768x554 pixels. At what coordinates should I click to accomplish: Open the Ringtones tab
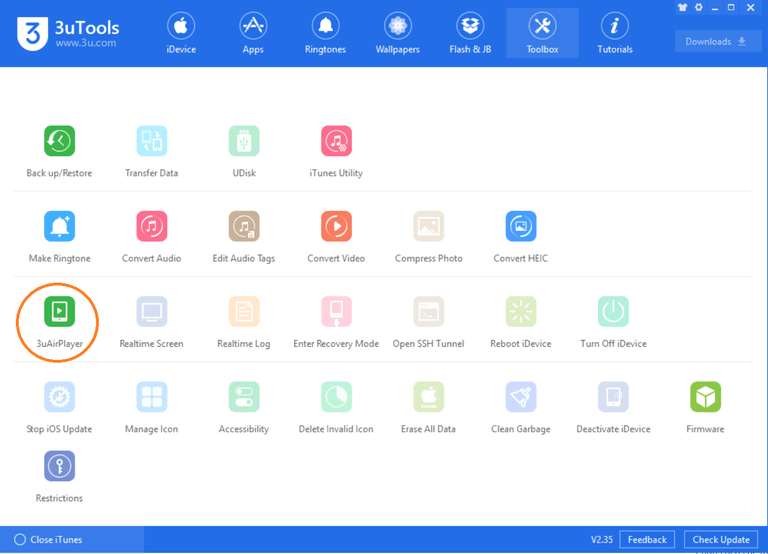[325, 33]
